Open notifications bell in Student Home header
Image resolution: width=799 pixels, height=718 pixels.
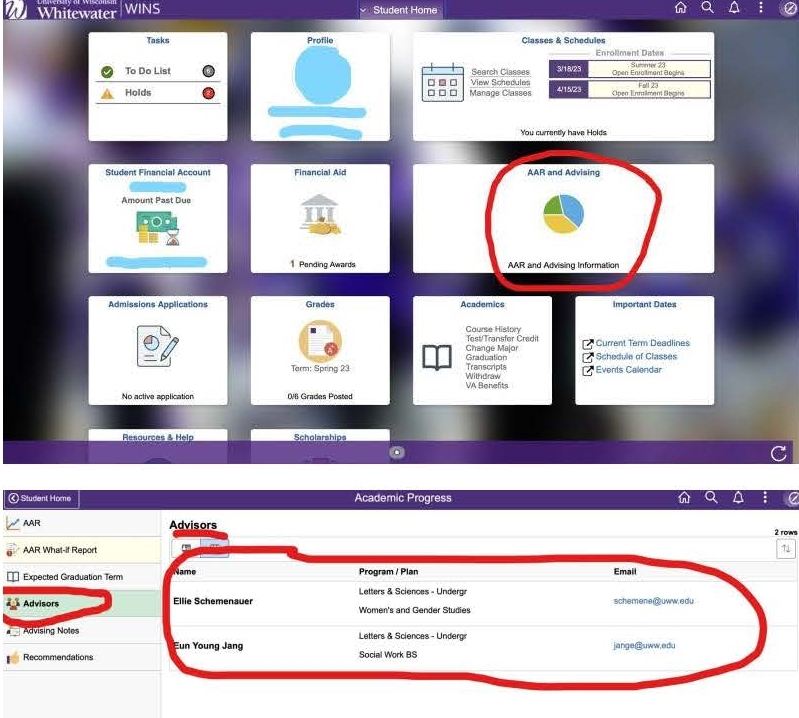pos(734,7)
